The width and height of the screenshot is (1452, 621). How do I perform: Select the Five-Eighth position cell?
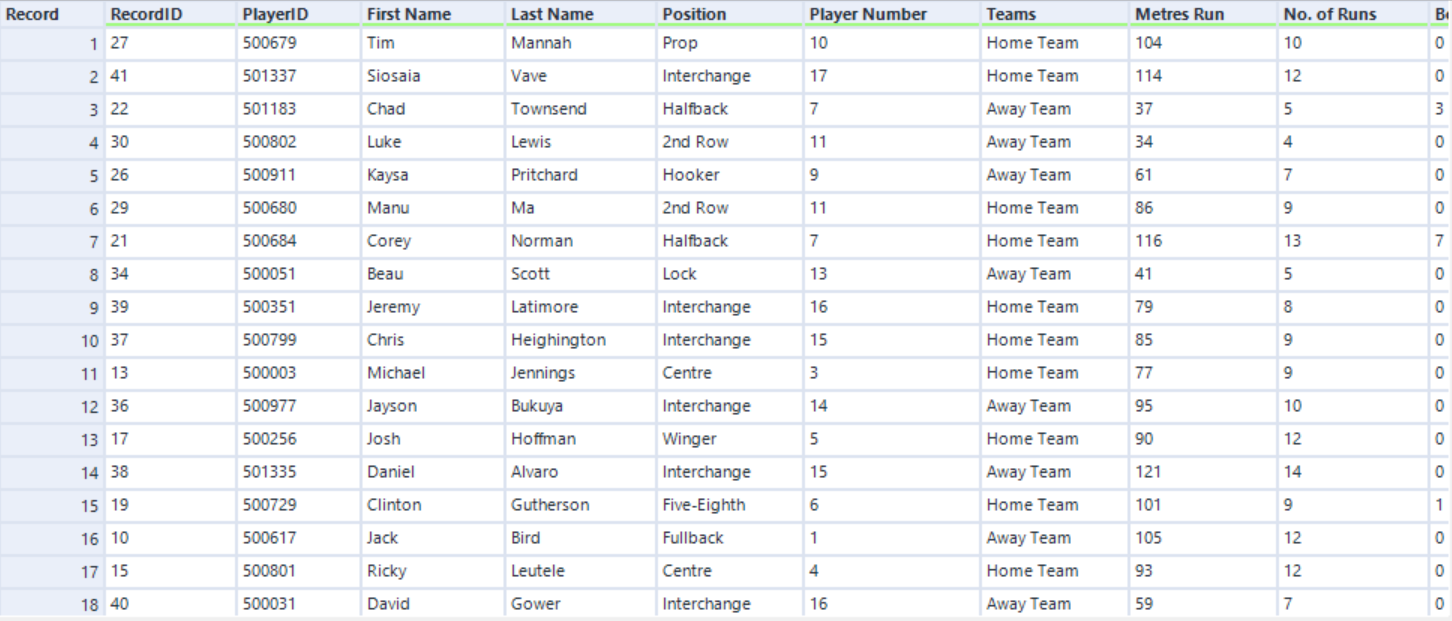coord(703,505)
